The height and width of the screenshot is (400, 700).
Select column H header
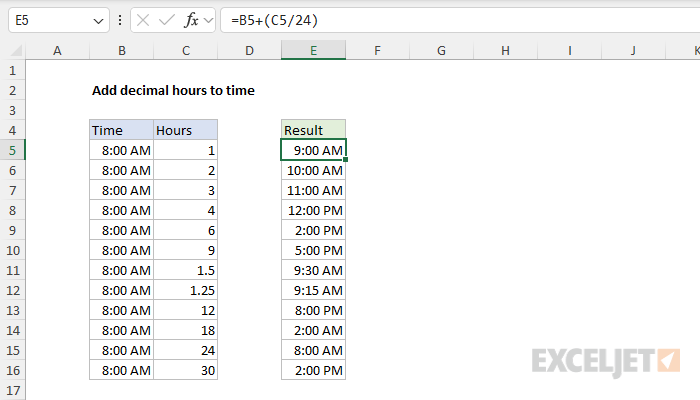coord(505,50)
